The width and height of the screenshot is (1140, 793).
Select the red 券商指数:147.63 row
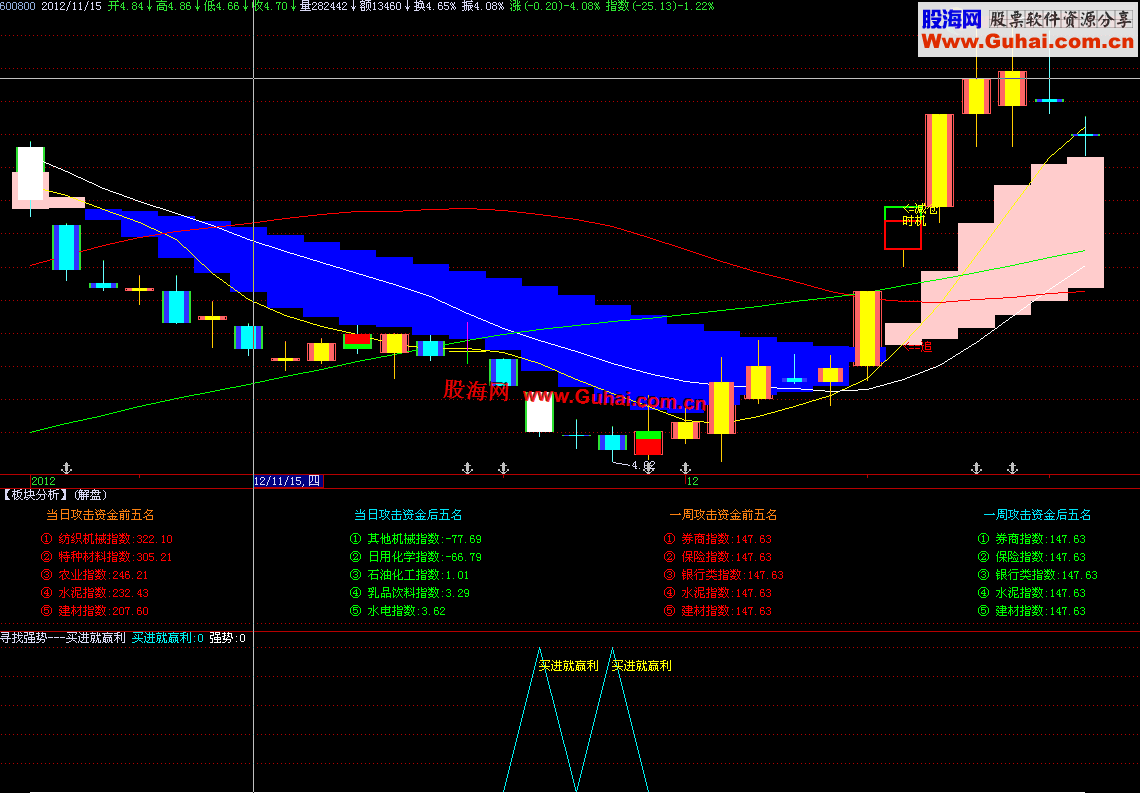coord(718,539)
